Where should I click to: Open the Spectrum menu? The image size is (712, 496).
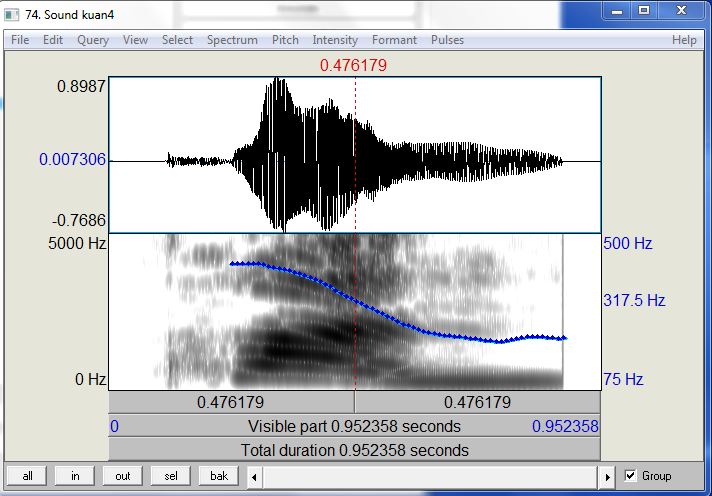pos(232,40)
